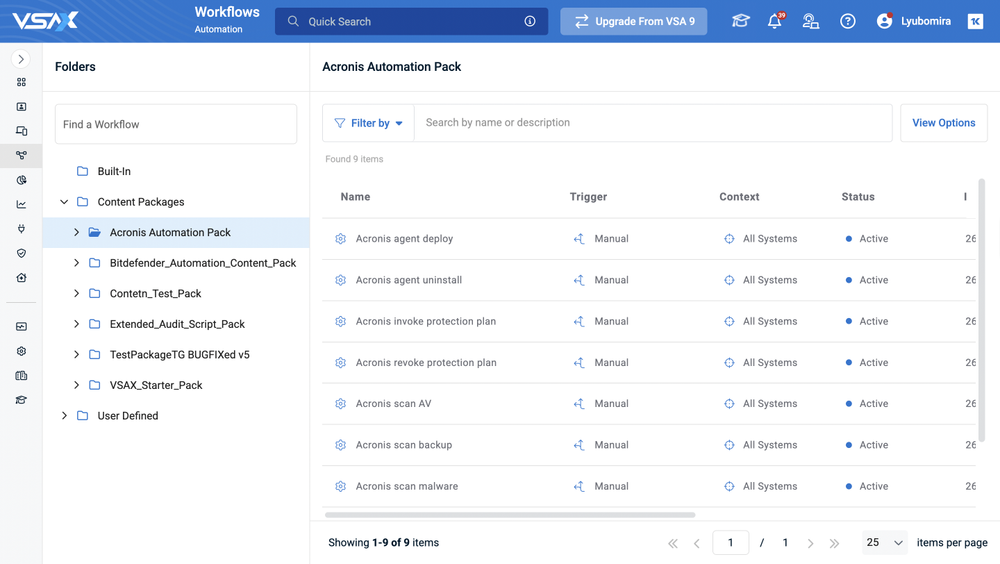Focus the Quick Search field
This screenshot has width=1000, height=564.
point(411,21)
